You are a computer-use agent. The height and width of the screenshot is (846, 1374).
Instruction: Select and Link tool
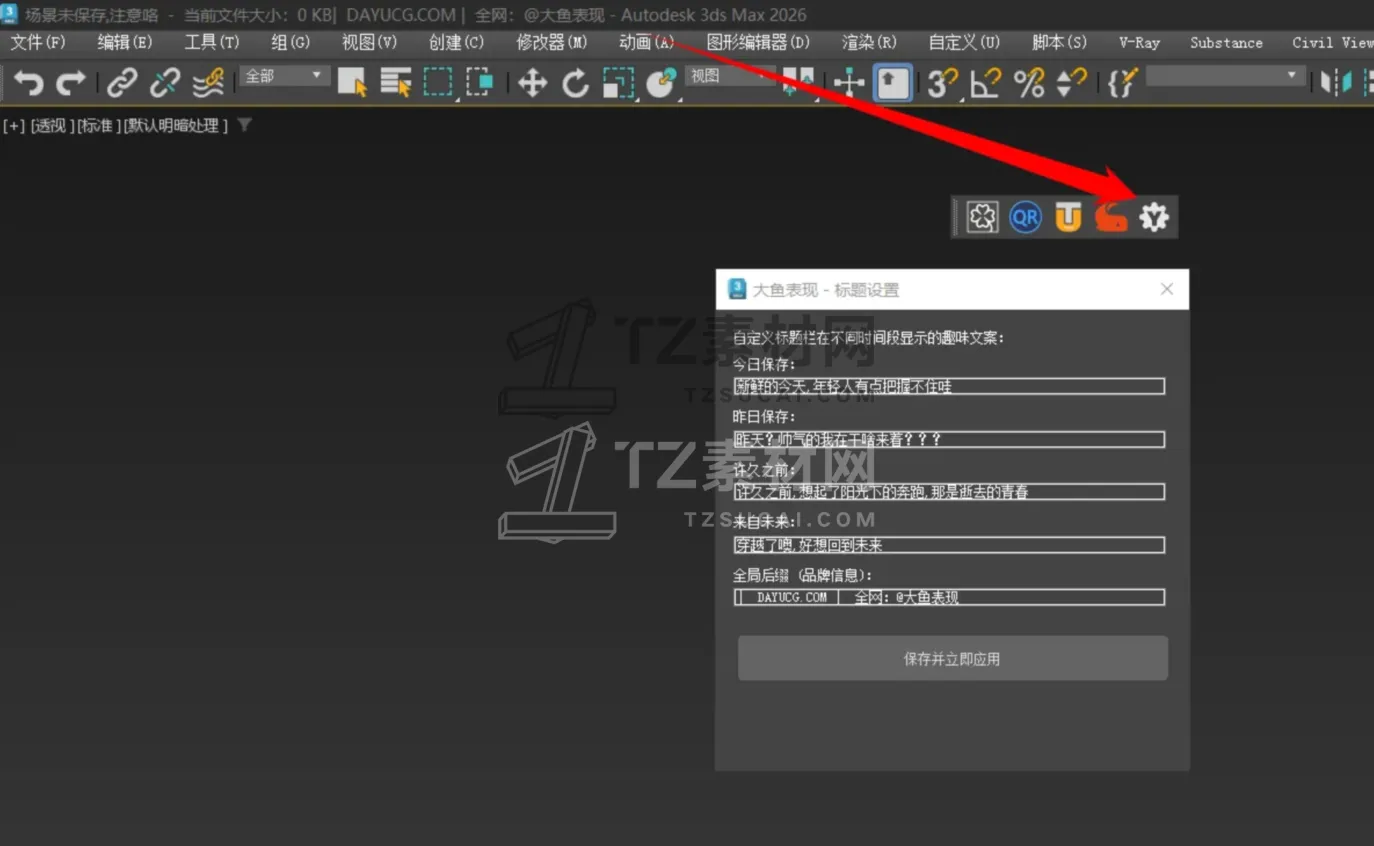coord(122,82)
